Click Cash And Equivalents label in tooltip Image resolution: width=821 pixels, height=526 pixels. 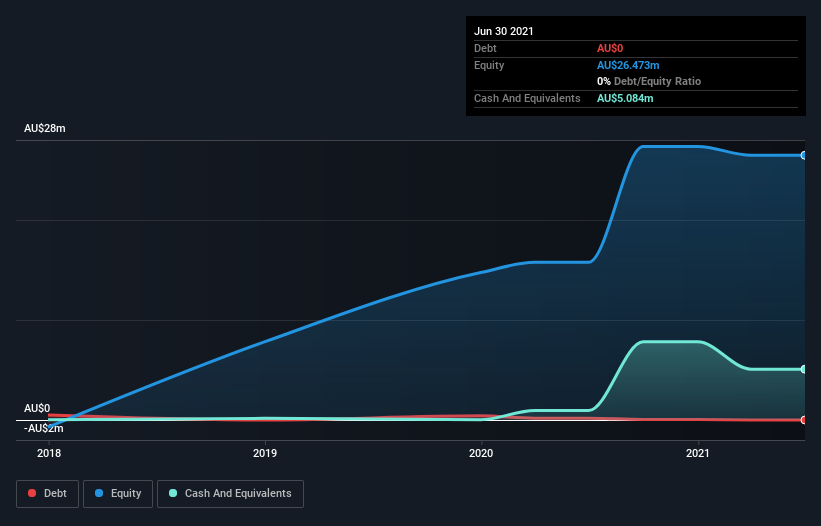[527, 98]
